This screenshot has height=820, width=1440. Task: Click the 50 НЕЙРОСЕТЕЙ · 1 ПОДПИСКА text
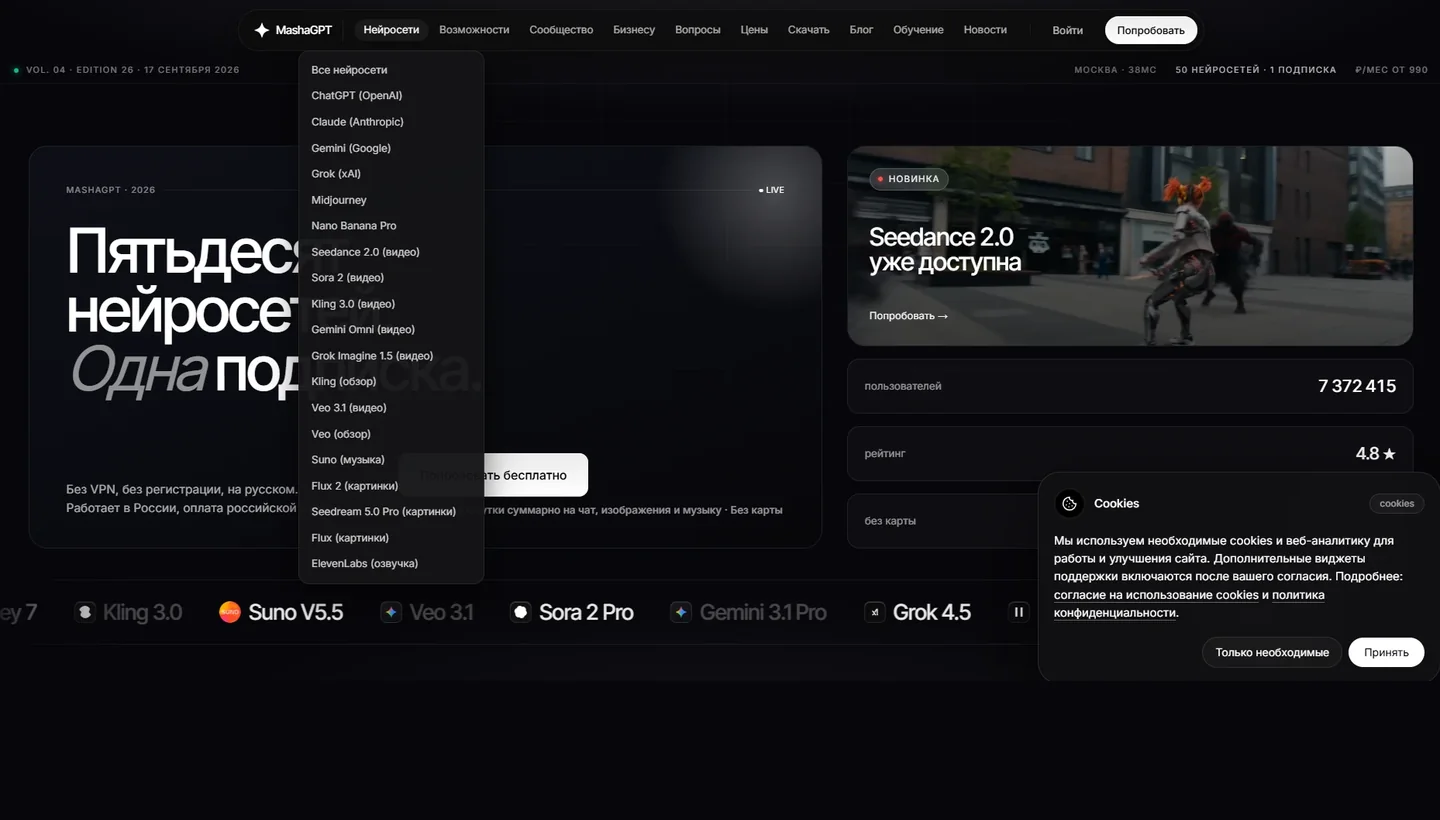point(1256,70)
